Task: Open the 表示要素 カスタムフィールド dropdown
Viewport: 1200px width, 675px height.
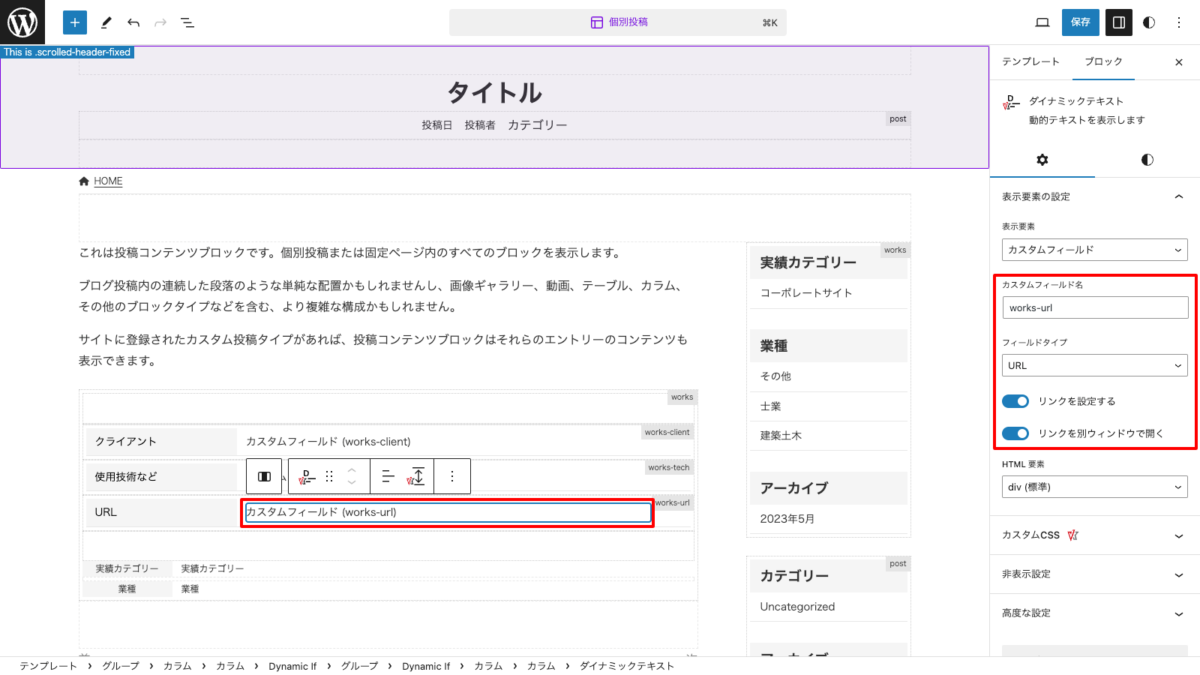Action: tap(1095, 249)
